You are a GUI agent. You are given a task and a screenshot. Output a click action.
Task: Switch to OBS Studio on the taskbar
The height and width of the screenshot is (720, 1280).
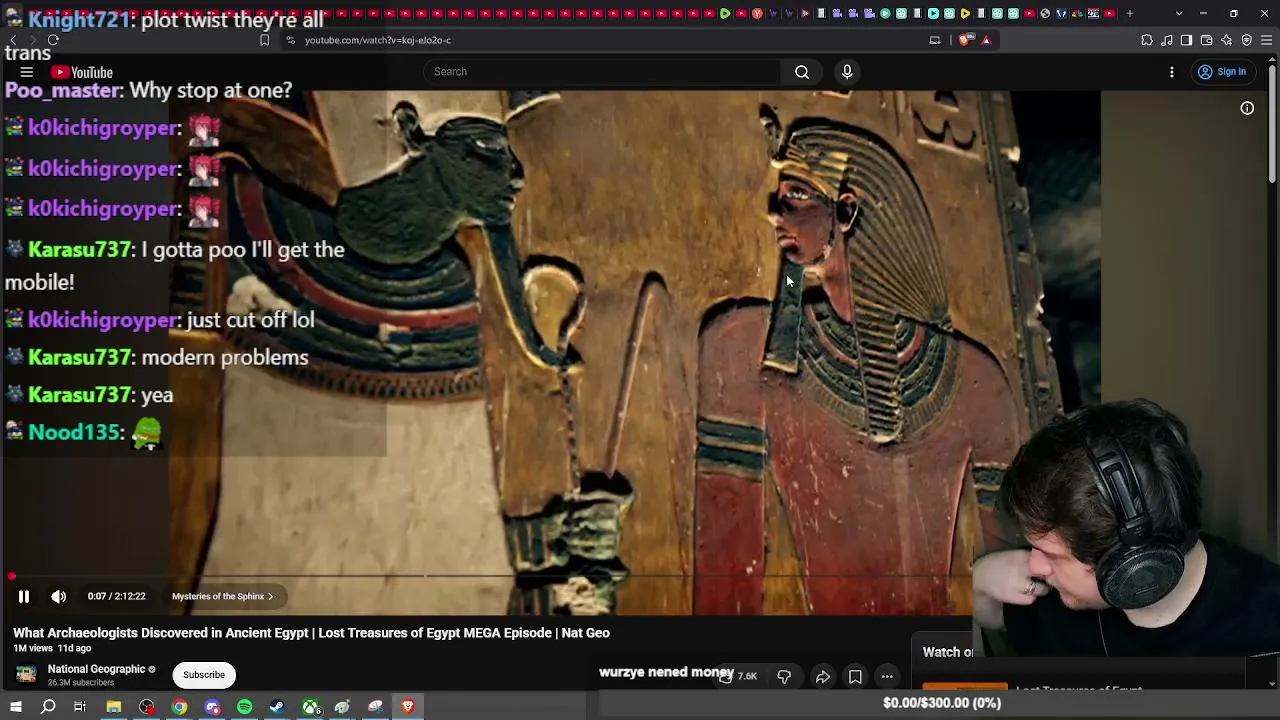(x=147, y=707)
